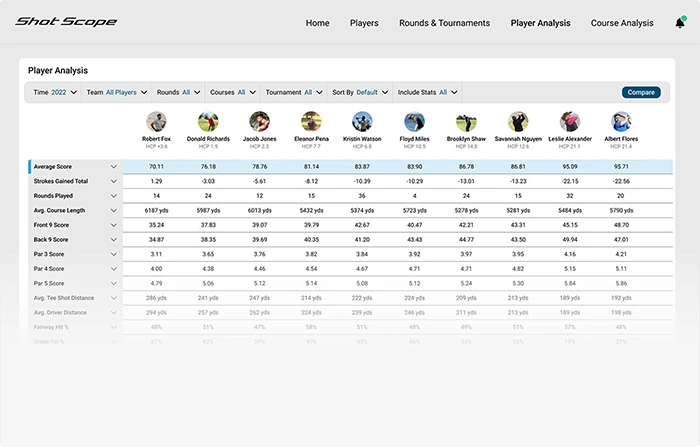Click the Back 9 Score label
The image size is (700, 447).
pyautogui.click(x=51, y=239)
